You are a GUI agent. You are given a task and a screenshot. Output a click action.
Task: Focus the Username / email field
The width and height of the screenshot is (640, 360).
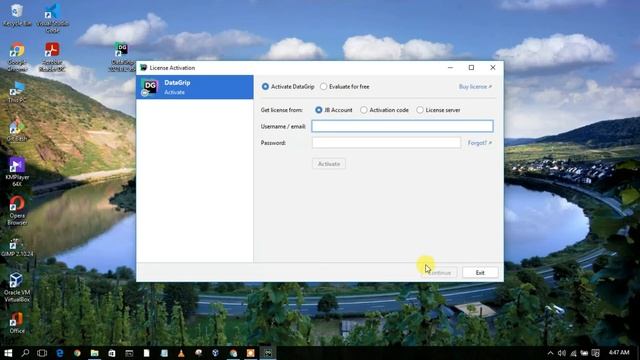[x=402, y=126]
